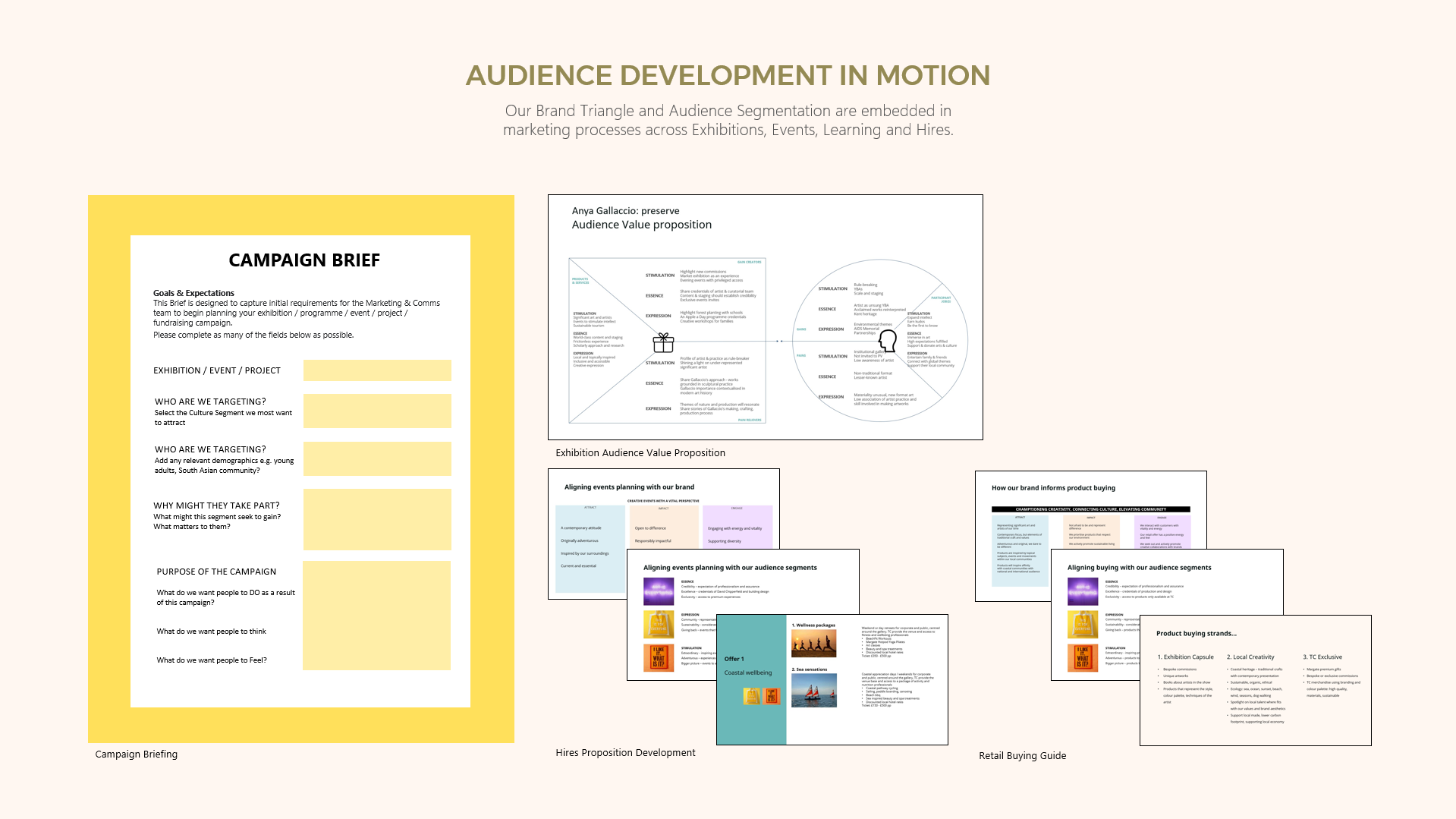Select the sailing boats Sea sensations photo

coord(813,691)
